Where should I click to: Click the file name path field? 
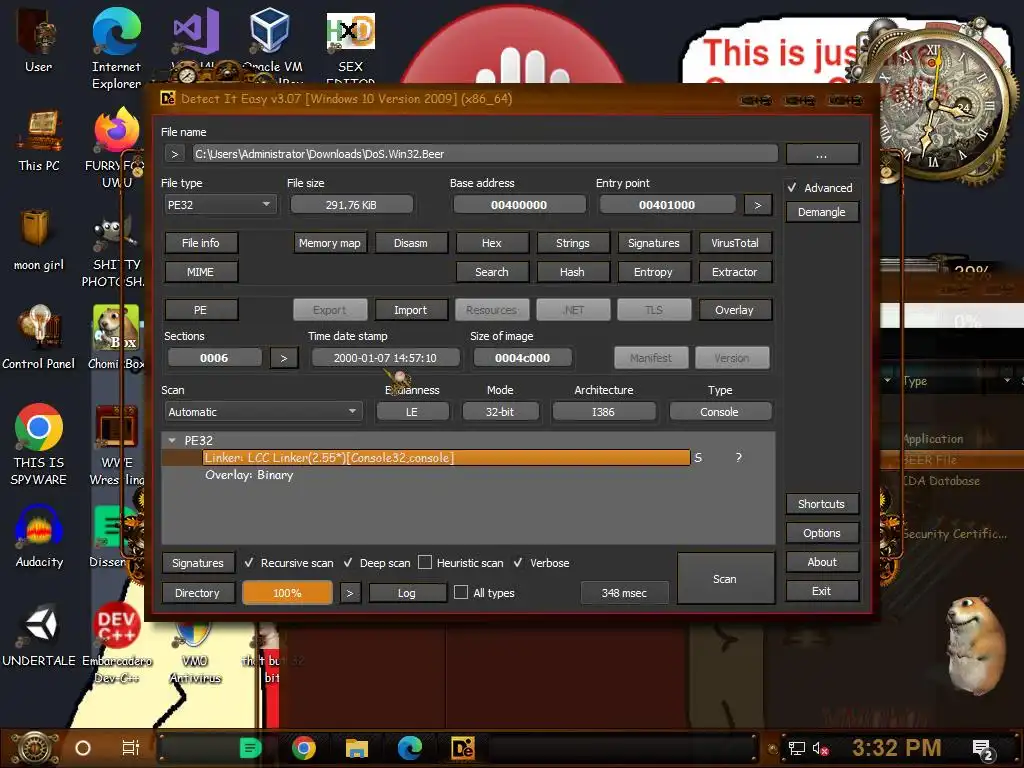tap(485, 154)
